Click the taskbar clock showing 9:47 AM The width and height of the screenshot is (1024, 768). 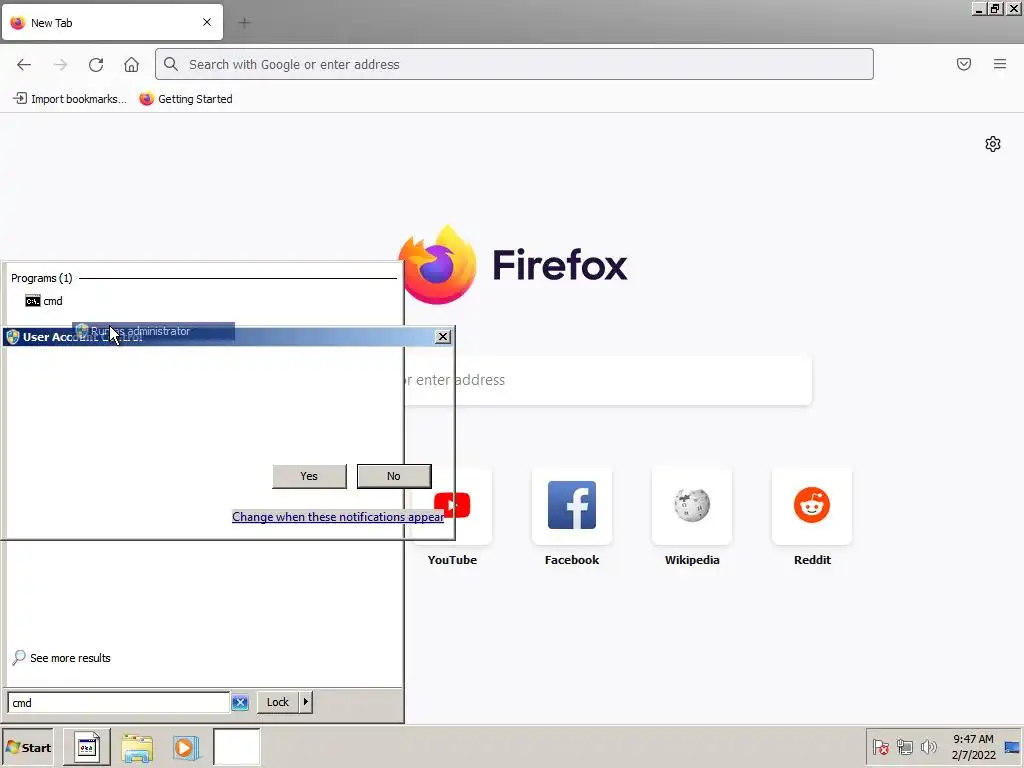(x=973, y=747)
